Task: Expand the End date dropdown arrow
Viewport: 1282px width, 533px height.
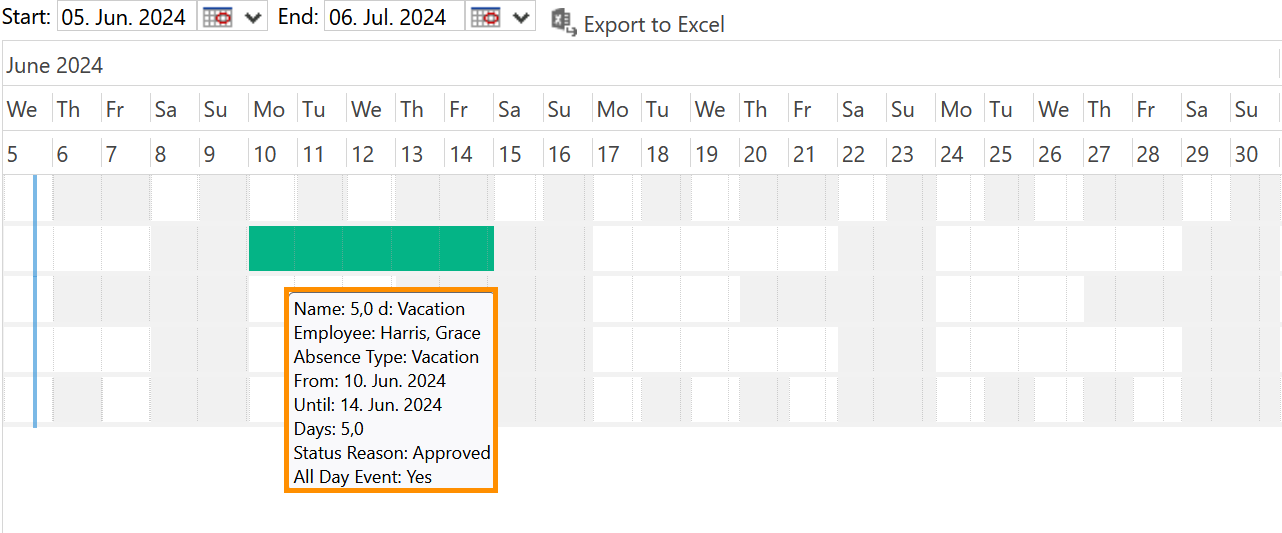Action: (521, 17)
